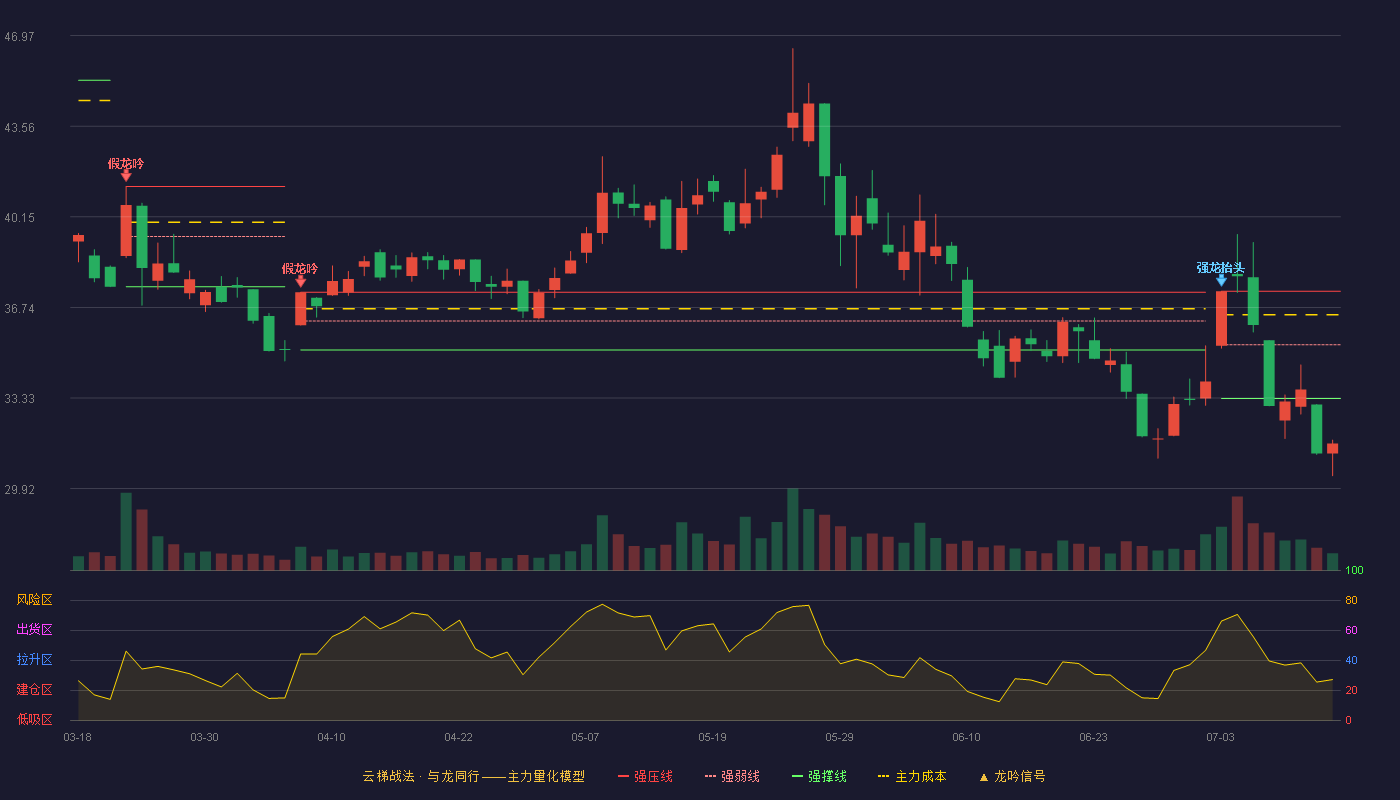Click the 04-22 date label

[x=458, y=737]
